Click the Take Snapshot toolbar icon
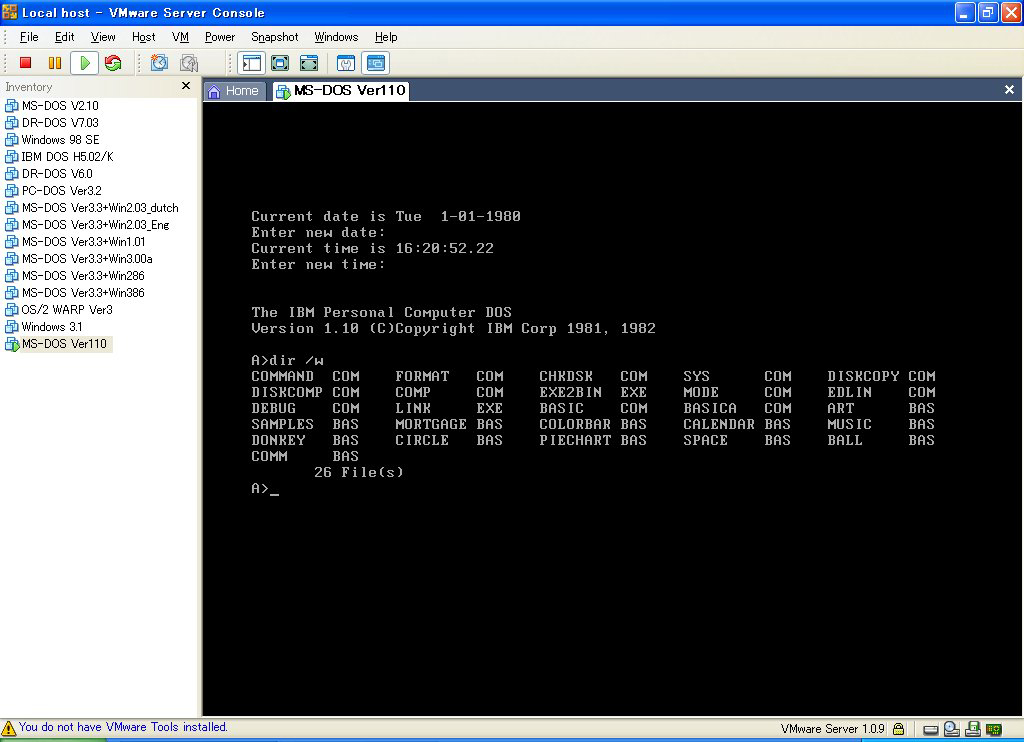 (159, 63)
